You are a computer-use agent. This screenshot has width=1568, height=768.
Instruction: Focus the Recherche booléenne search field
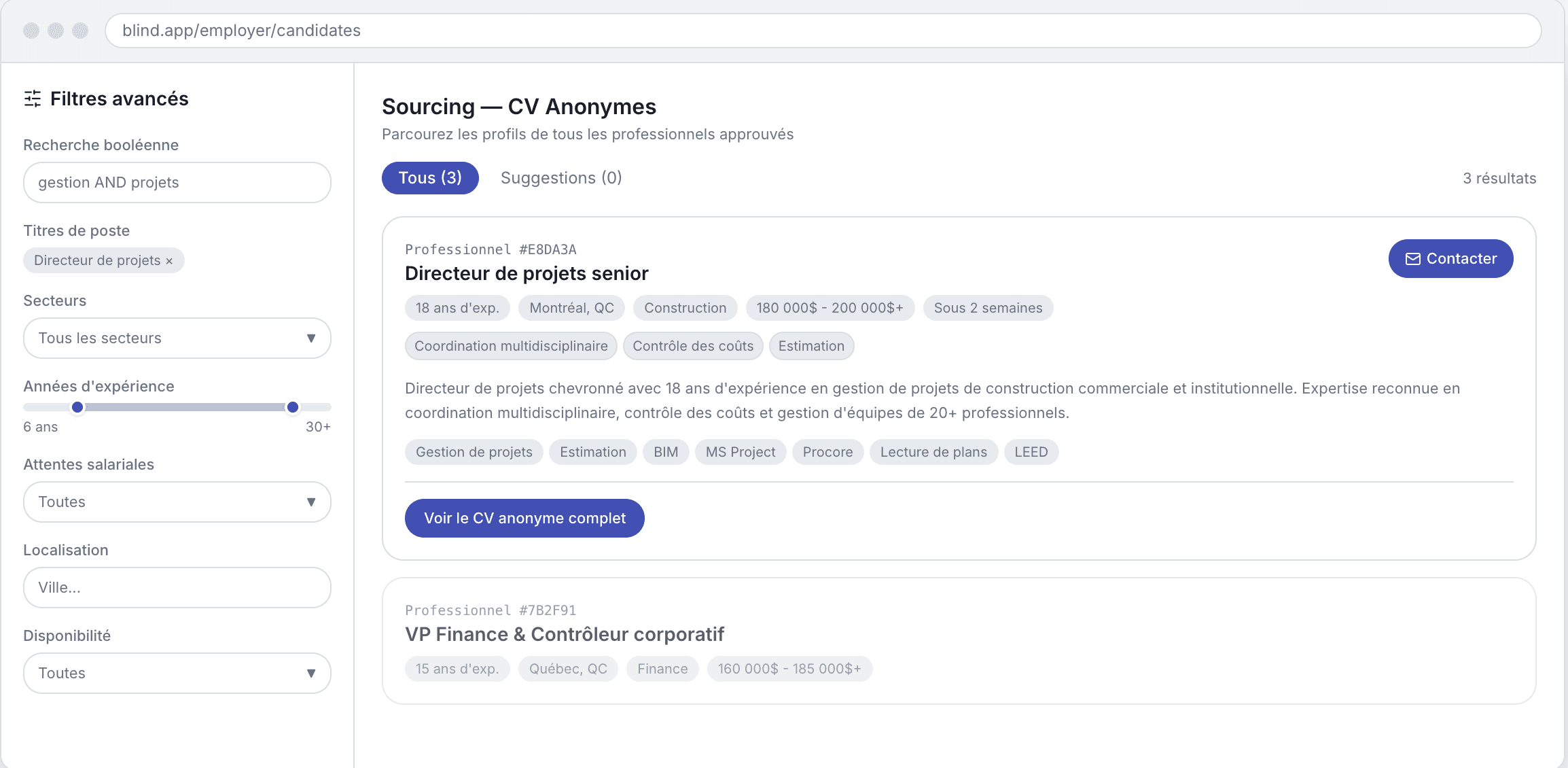(x=177, y=182)
